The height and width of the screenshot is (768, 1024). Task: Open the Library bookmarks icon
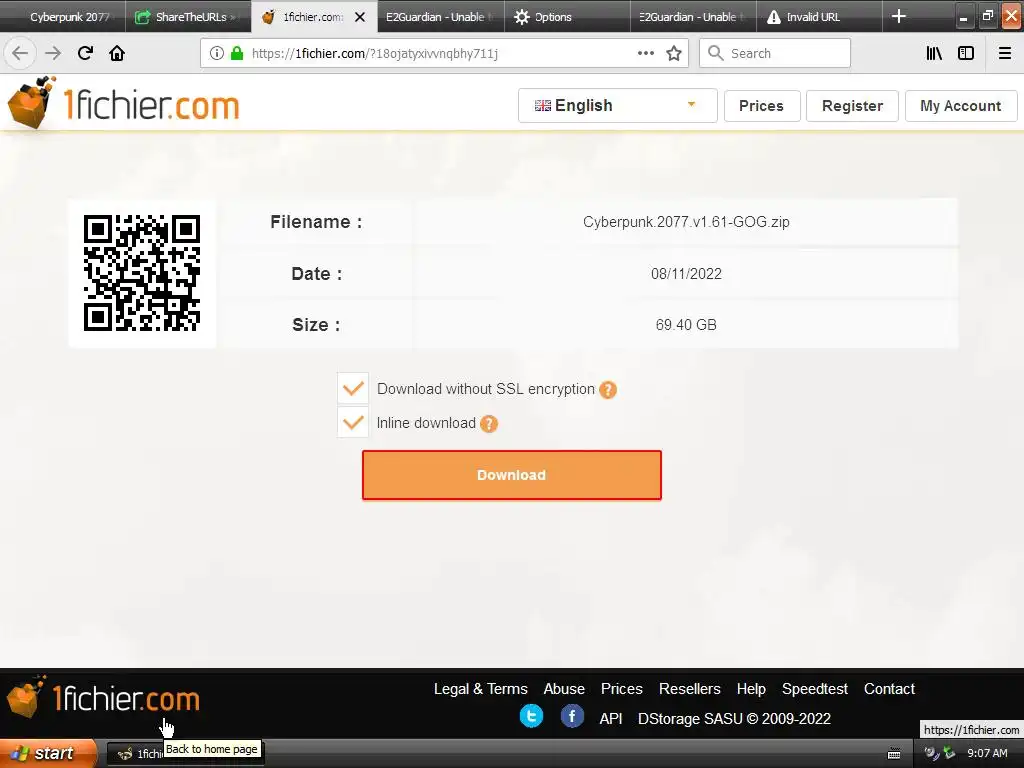[934, 53]
